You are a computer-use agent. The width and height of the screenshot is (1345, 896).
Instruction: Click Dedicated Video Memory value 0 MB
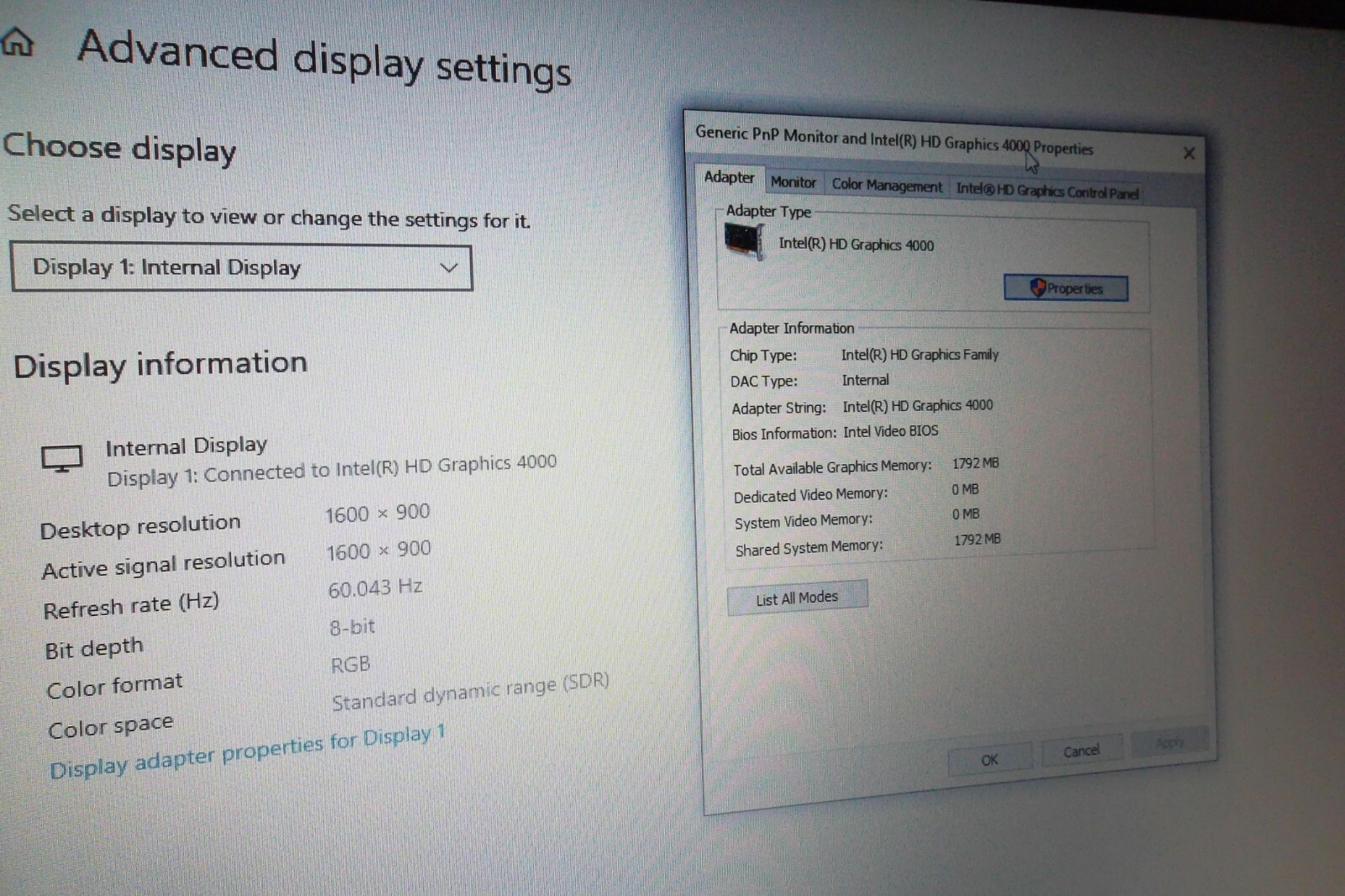[x=965, y=489]
